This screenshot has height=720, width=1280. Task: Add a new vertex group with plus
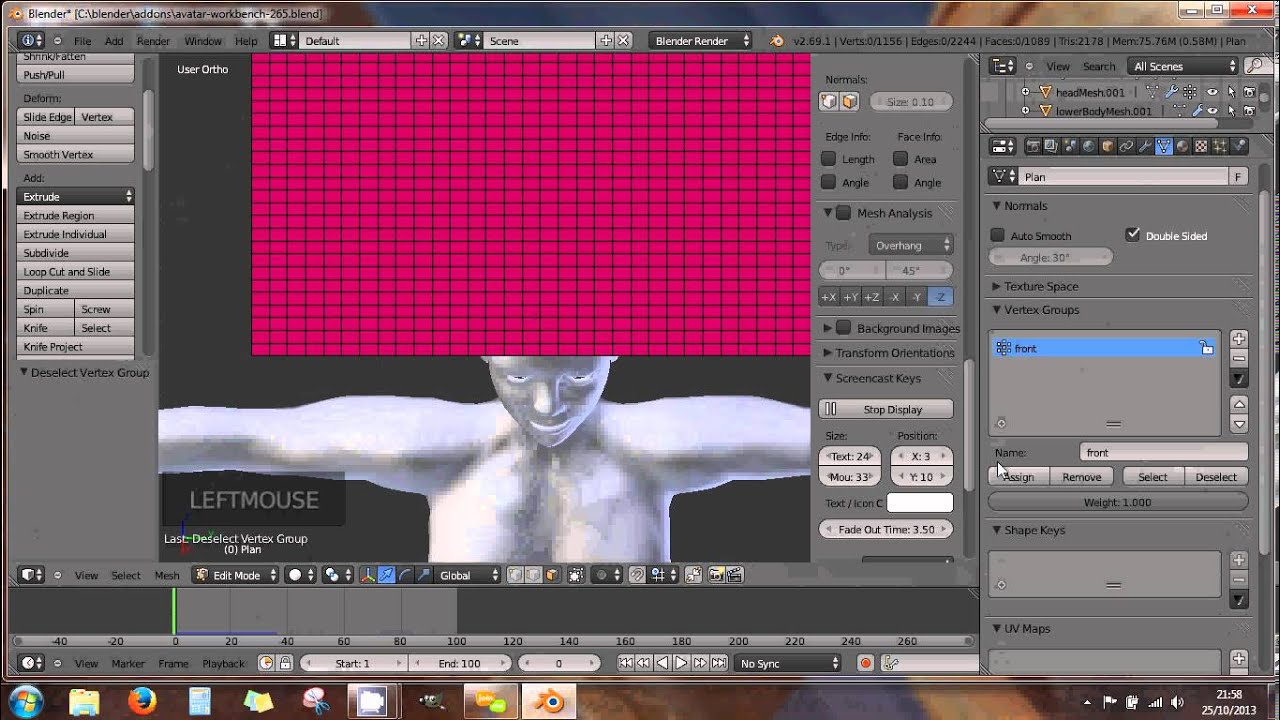pyautogui.click(x=1239, y=339)
